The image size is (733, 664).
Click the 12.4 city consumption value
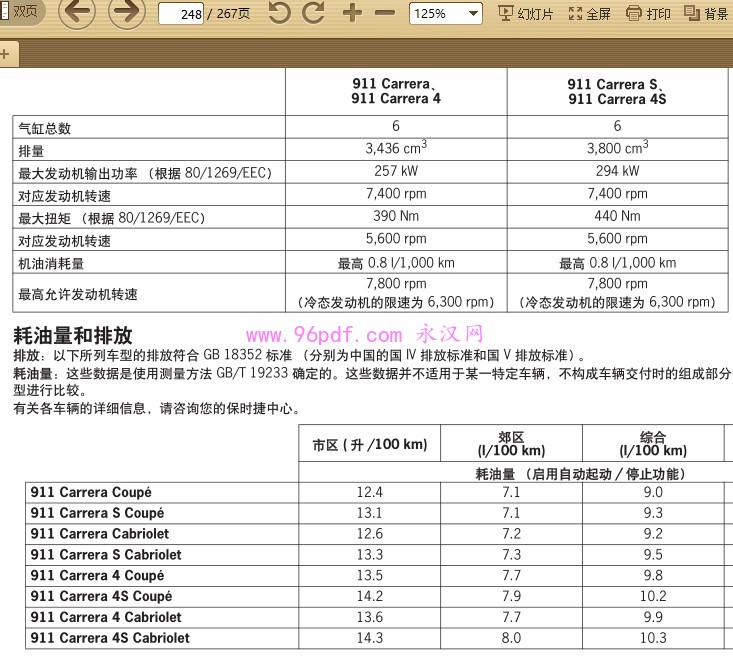pos(370,492)
